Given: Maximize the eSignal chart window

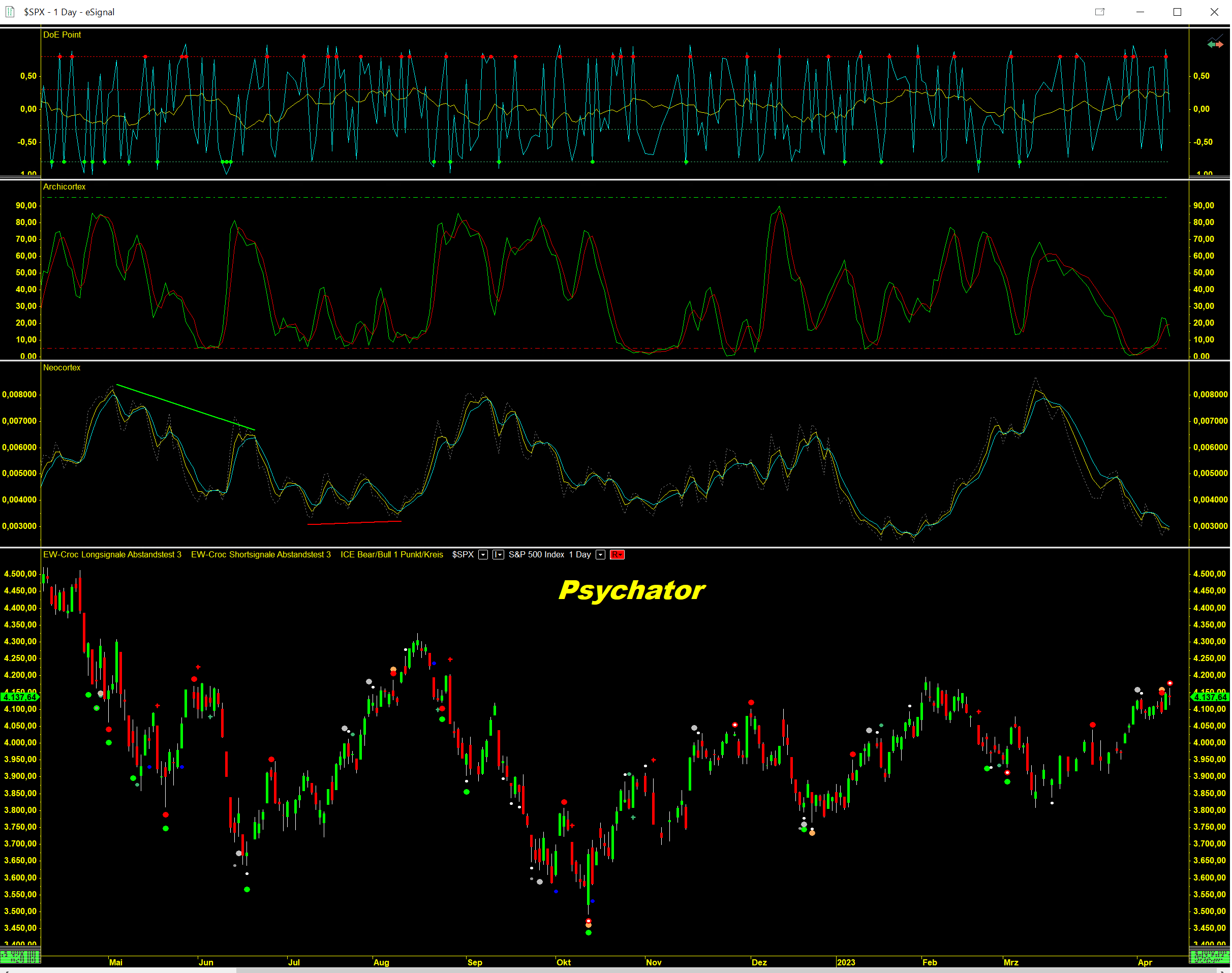Looking at the screenshot, I should 1177,11.
